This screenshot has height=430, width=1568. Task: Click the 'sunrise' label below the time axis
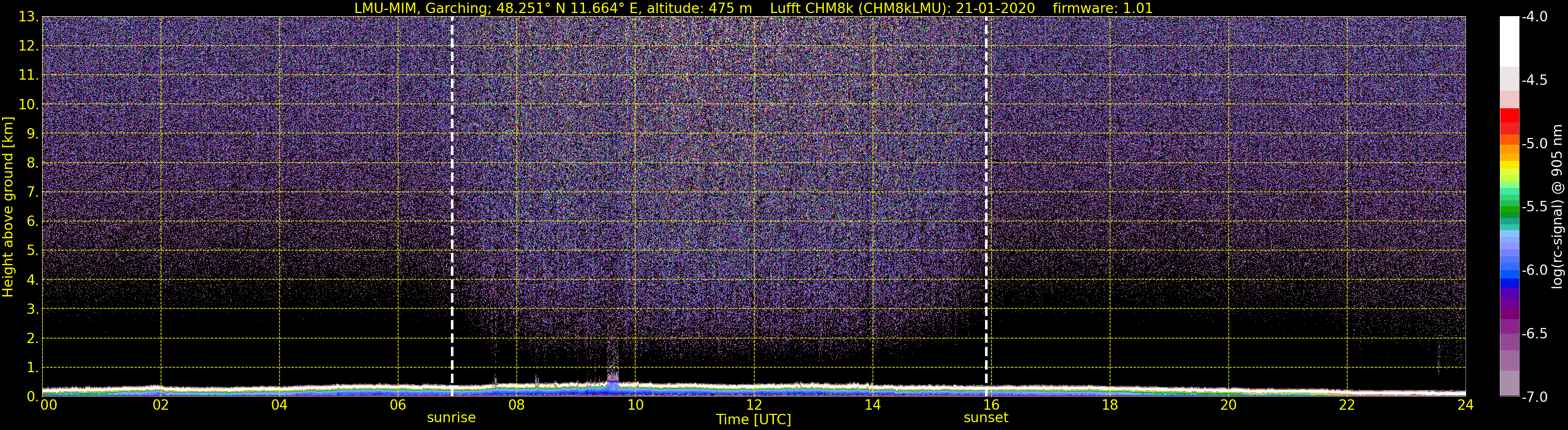451,418
